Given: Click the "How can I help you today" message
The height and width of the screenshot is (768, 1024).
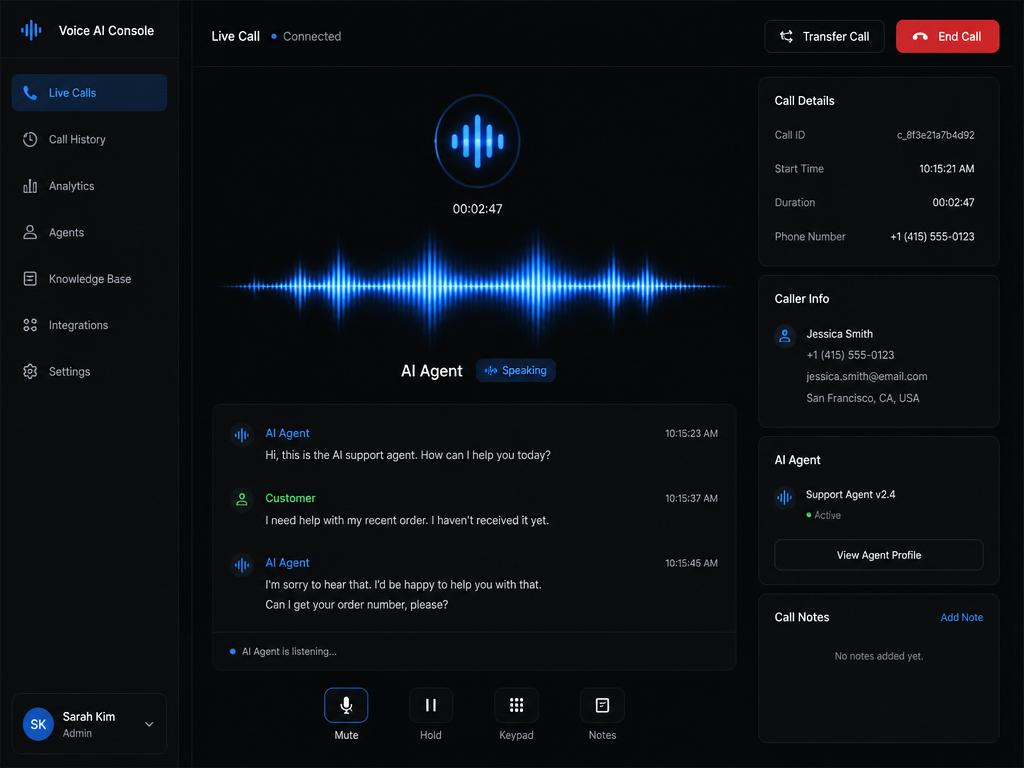Looking at the screenshot, I should (408, 455).
